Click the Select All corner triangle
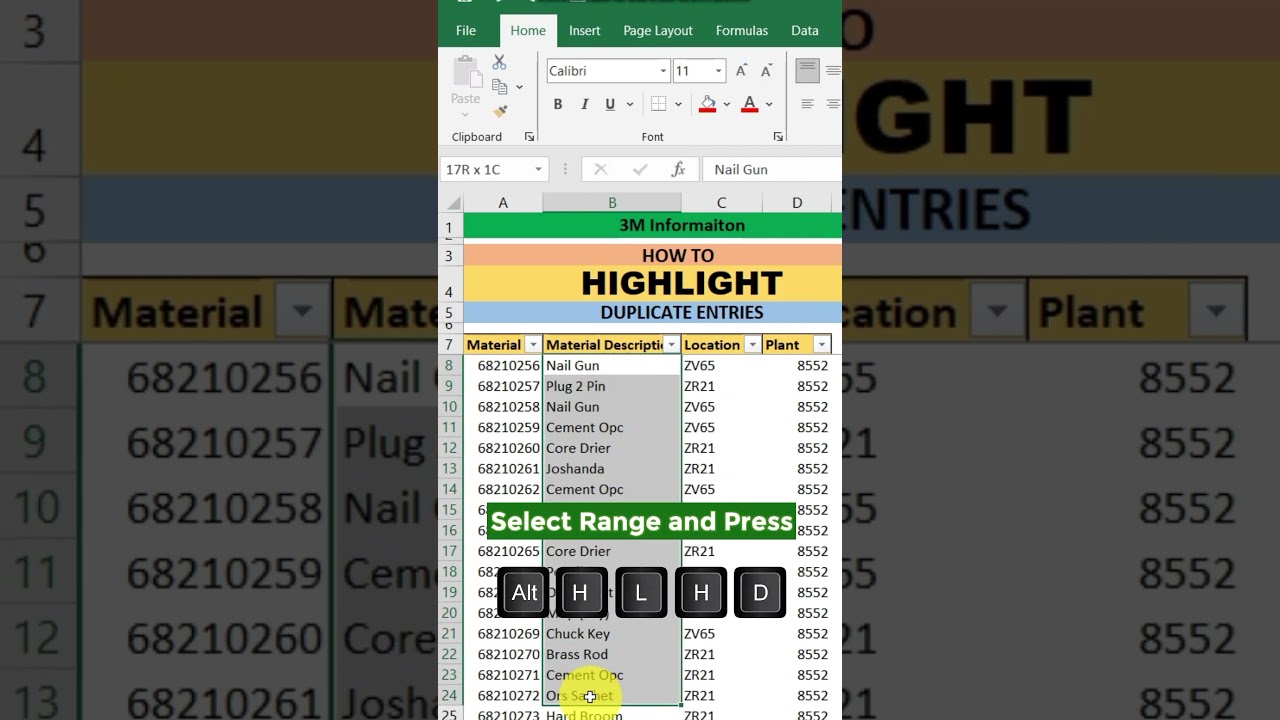Screen dimensions: 1280x720 (452, 203)
